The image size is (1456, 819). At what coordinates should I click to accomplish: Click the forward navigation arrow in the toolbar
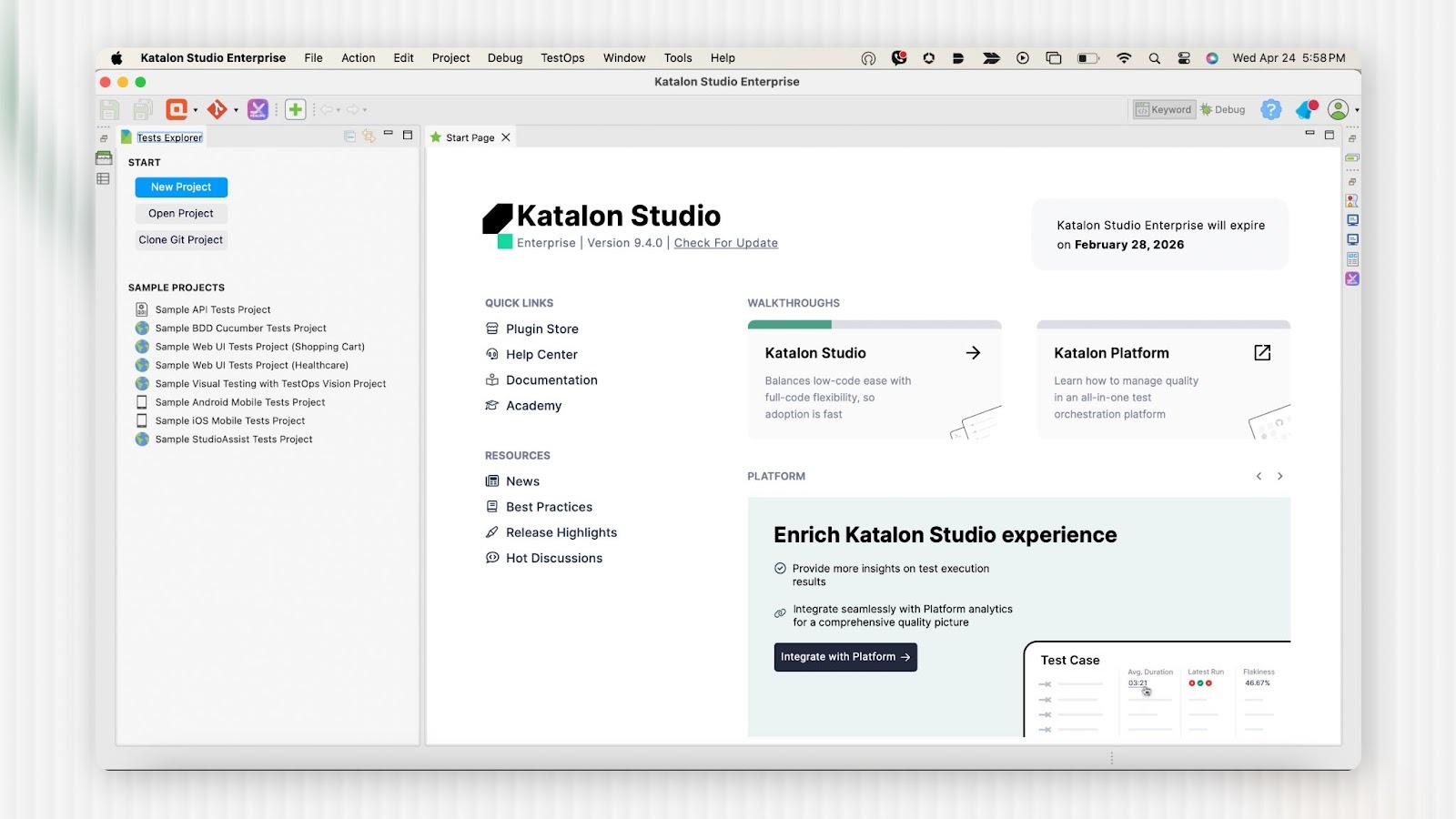pos(353,110)
